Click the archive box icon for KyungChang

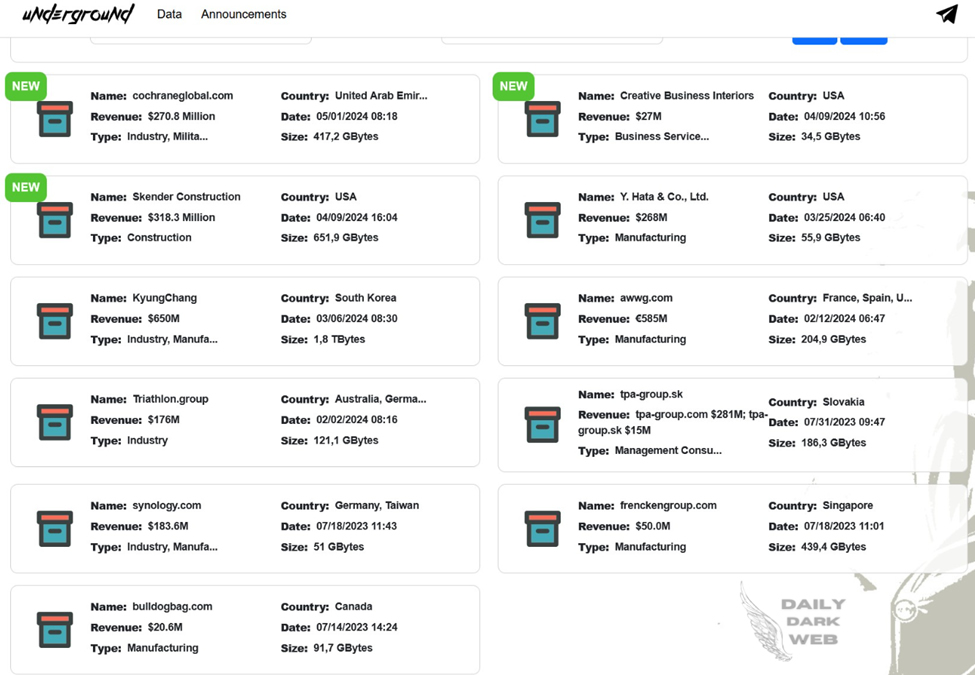[x=55, y=321]
